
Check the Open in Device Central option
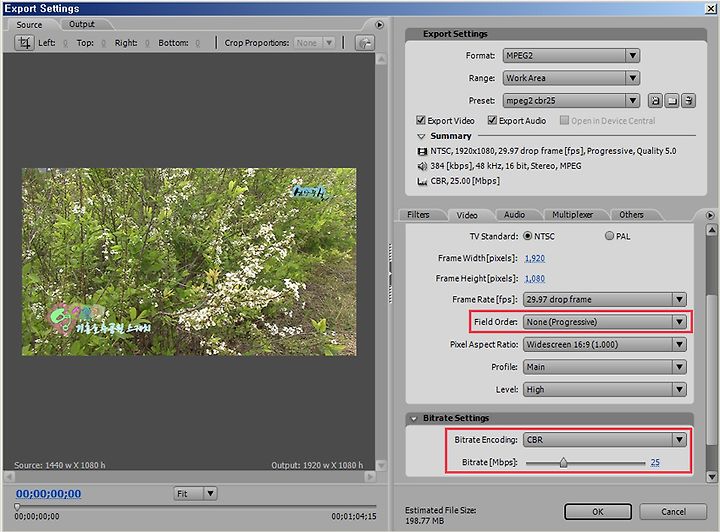[564, 120]
